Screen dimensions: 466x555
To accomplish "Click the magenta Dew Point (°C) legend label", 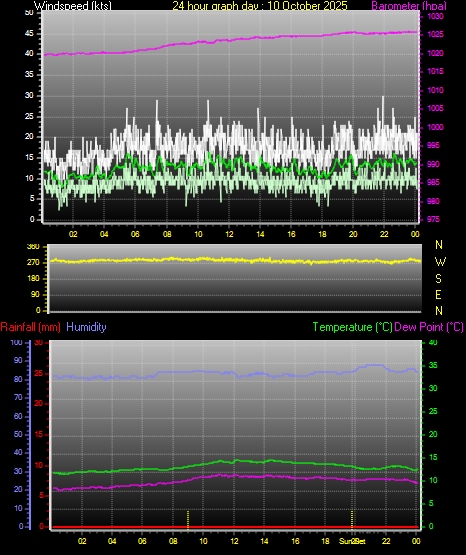I will [x=428, y=327].
